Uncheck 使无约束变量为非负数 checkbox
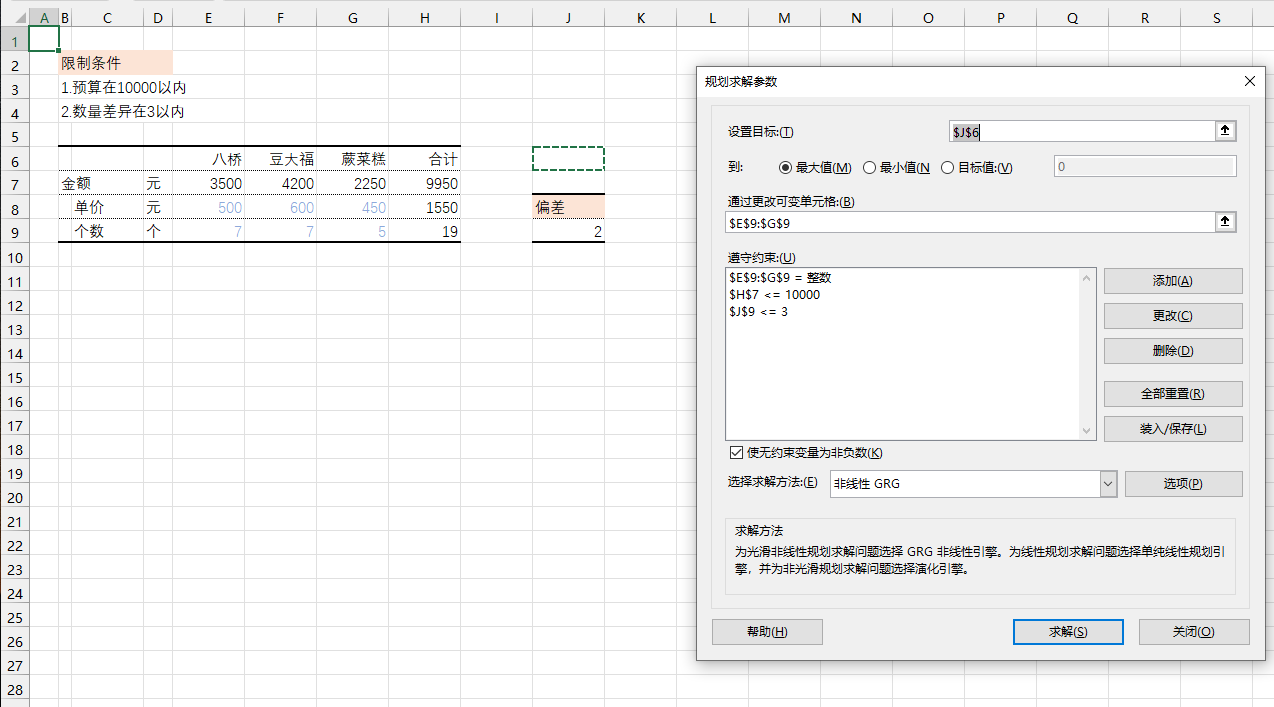The image size is (1274, 707). click(737, 452)
